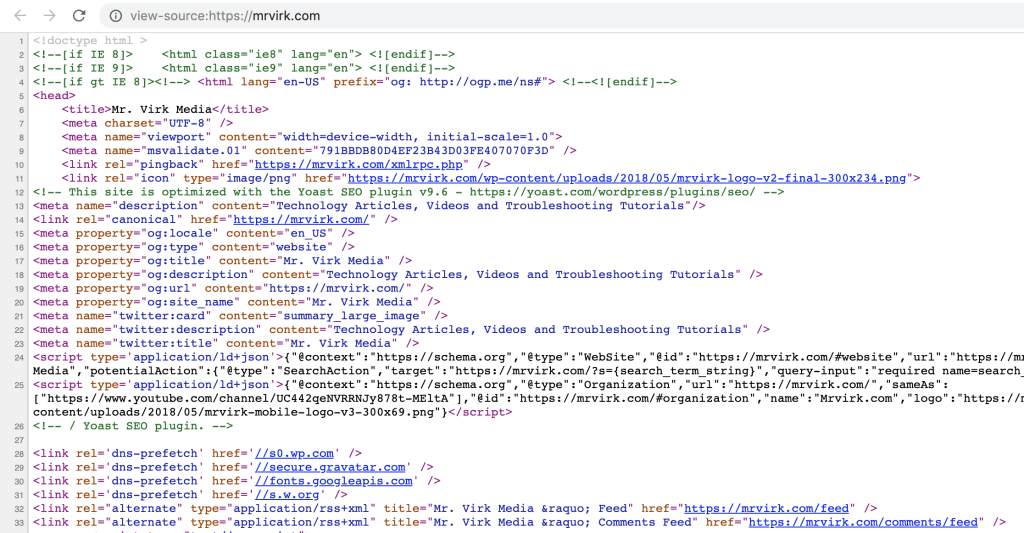The height and width of the screenshot is (533, 1024).
Task: Click the 'twitter:title' name attribute
Action: (165, 343)
